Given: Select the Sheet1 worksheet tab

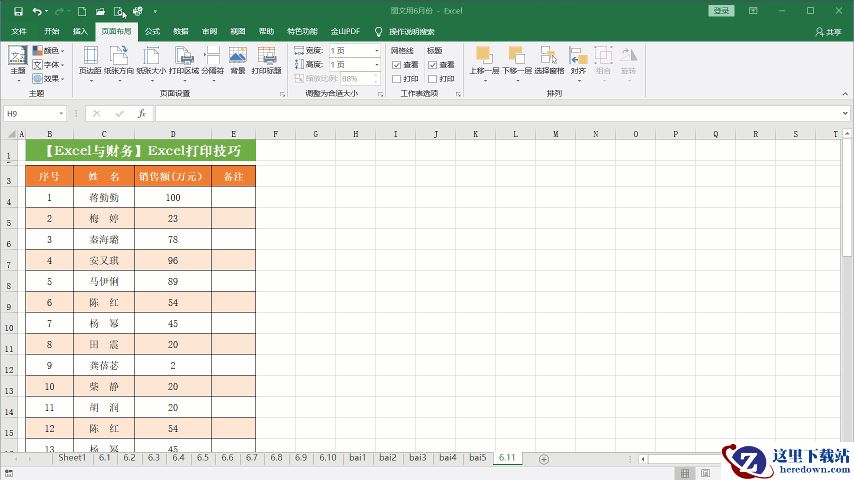Looking at the screenshot, I should click(x=72, y=458).
